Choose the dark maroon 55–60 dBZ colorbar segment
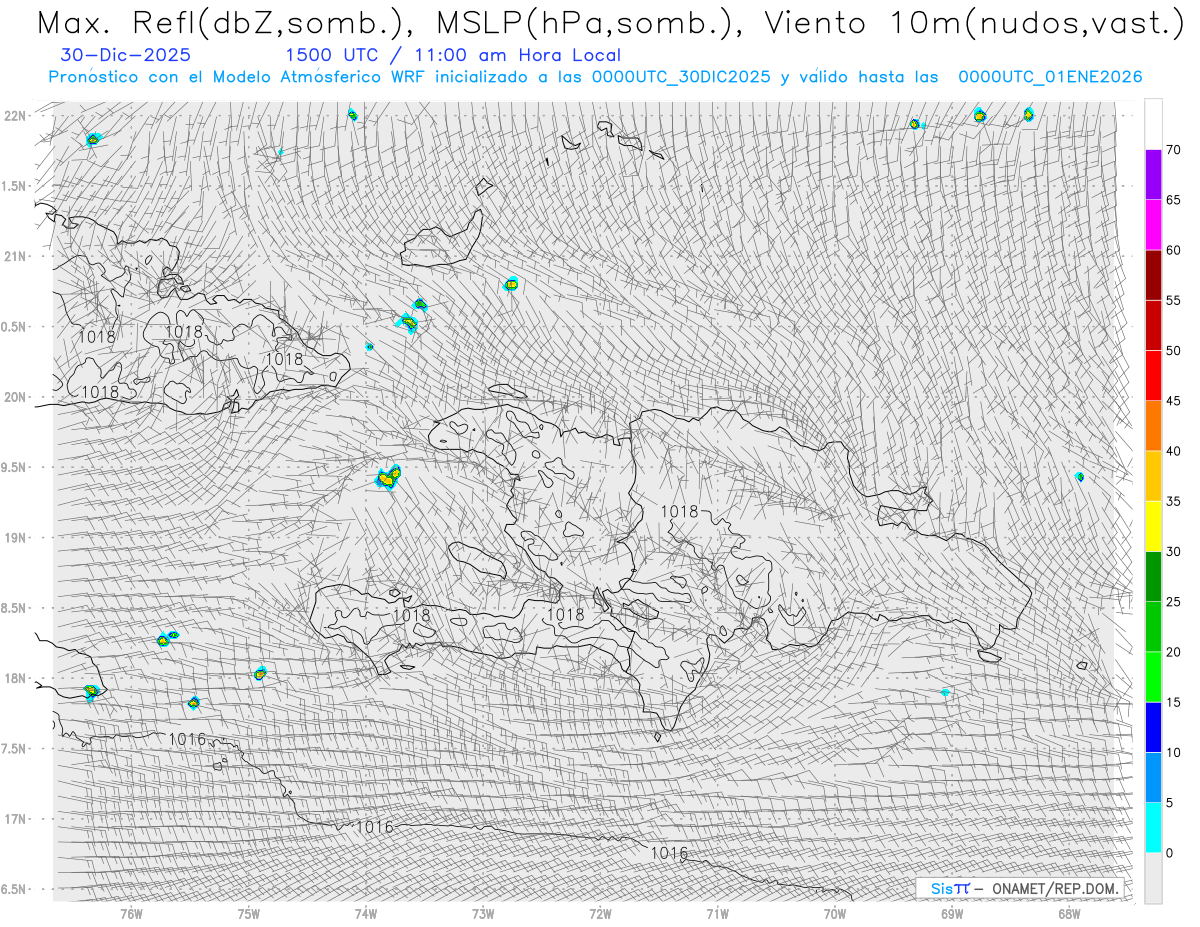 click(1153, 275)
